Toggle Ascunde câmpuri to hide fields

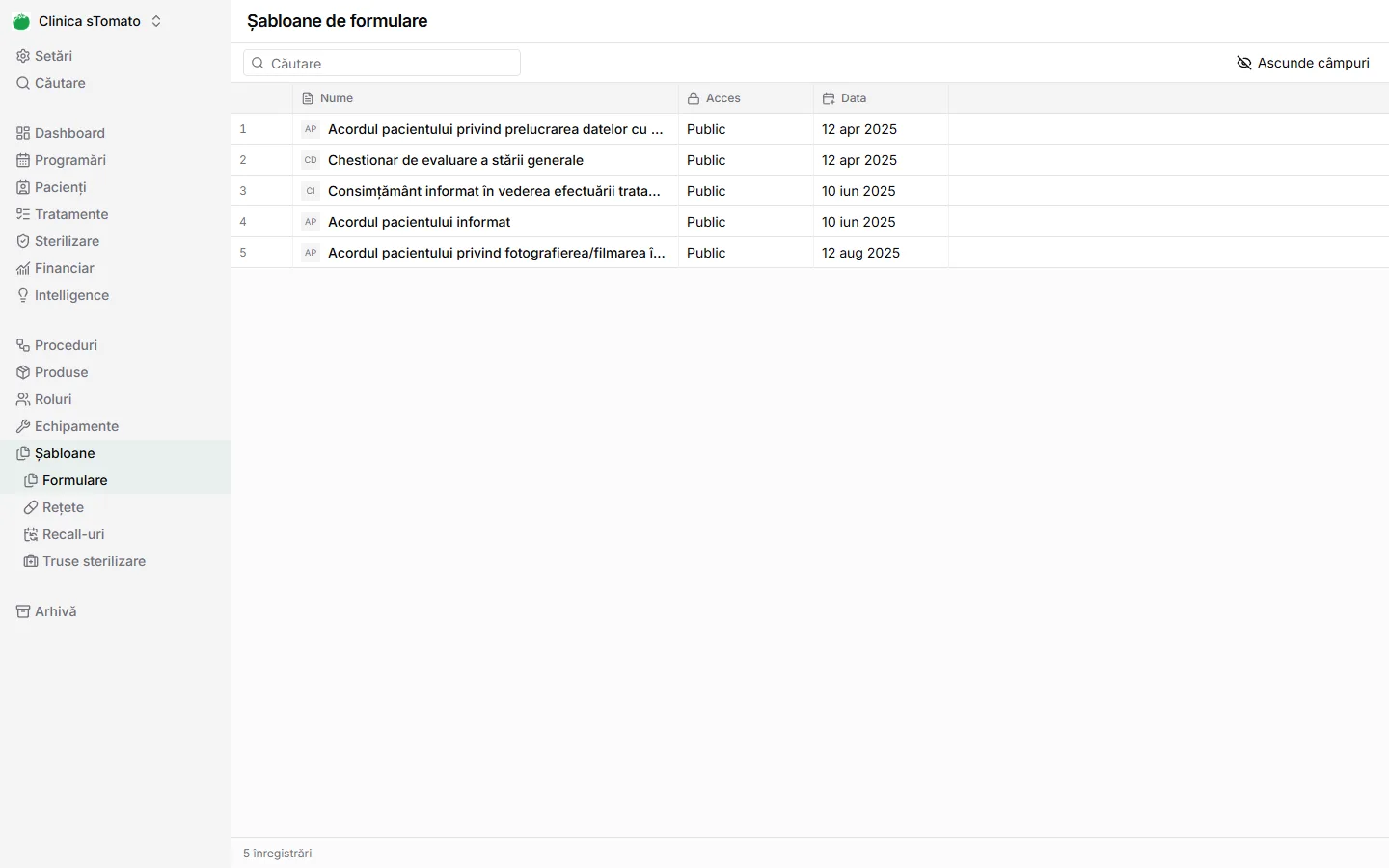click(1303, 63)
